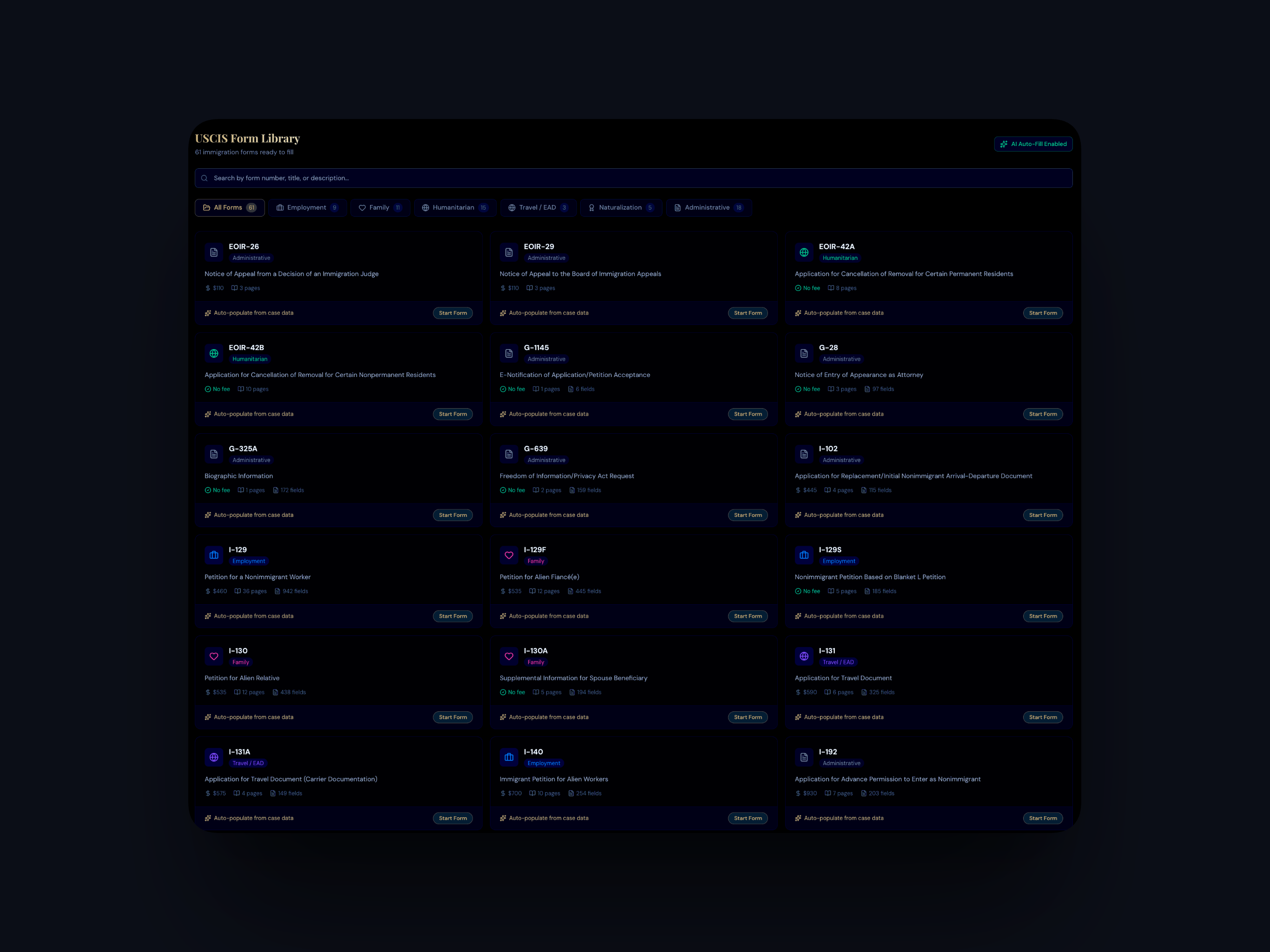Click the I-130A heart icon
Image resolution: width=1270 pixels, height=952 pixels.
509,656
